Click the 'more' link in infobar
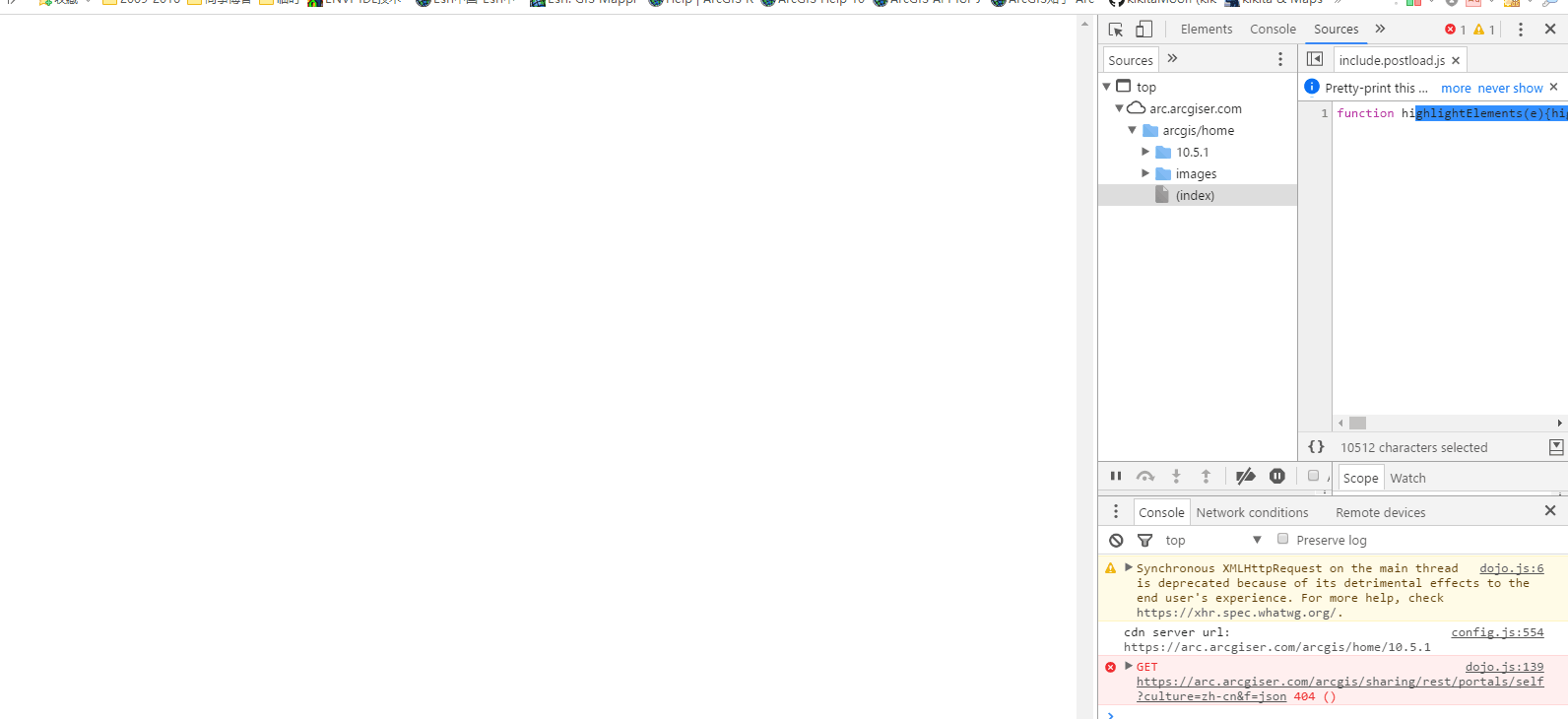1568x719 pixels. [1456, 88]
